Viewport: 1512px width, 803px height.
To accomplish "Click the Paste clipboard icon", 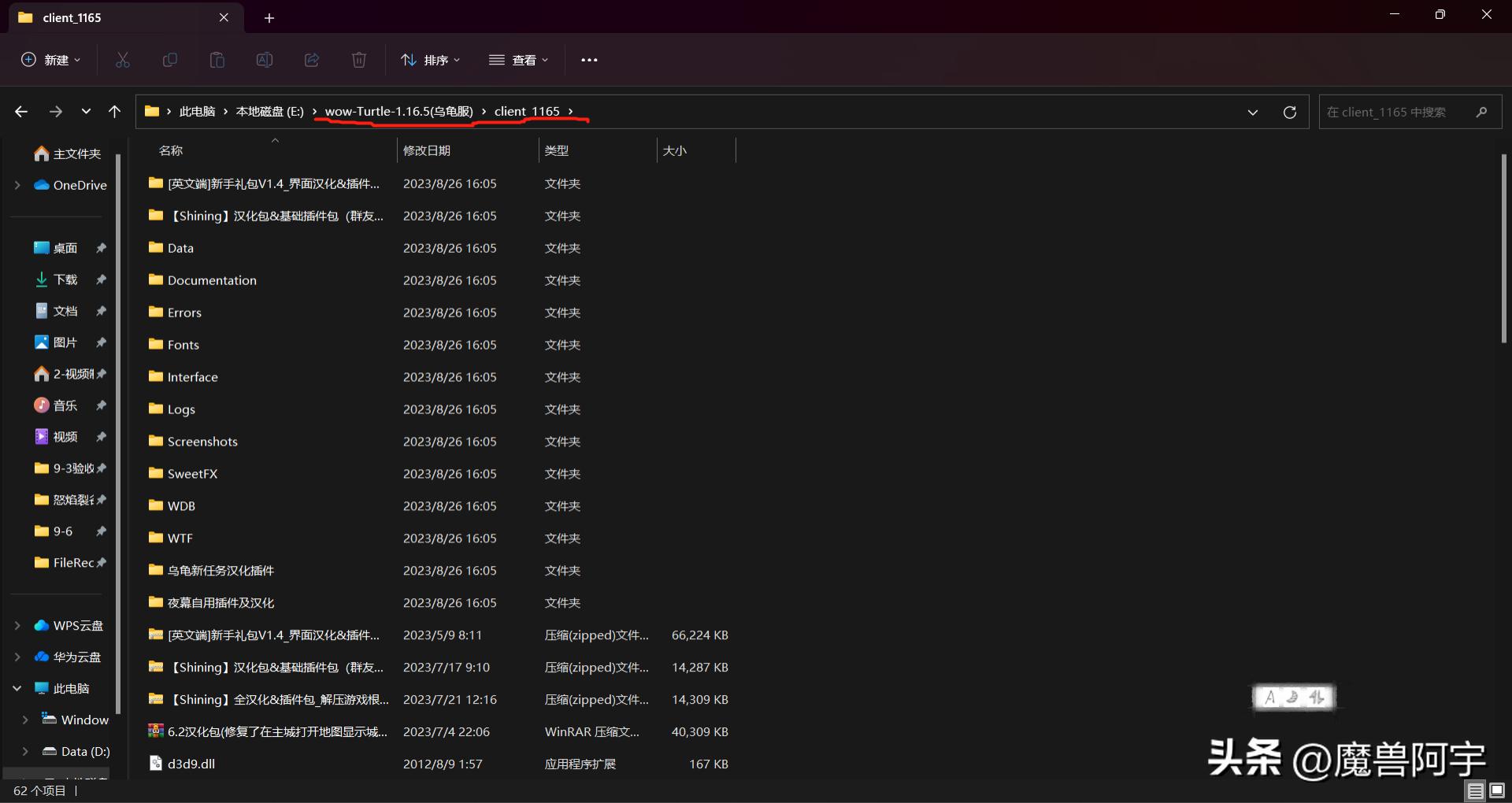I will tap(217, 60).
